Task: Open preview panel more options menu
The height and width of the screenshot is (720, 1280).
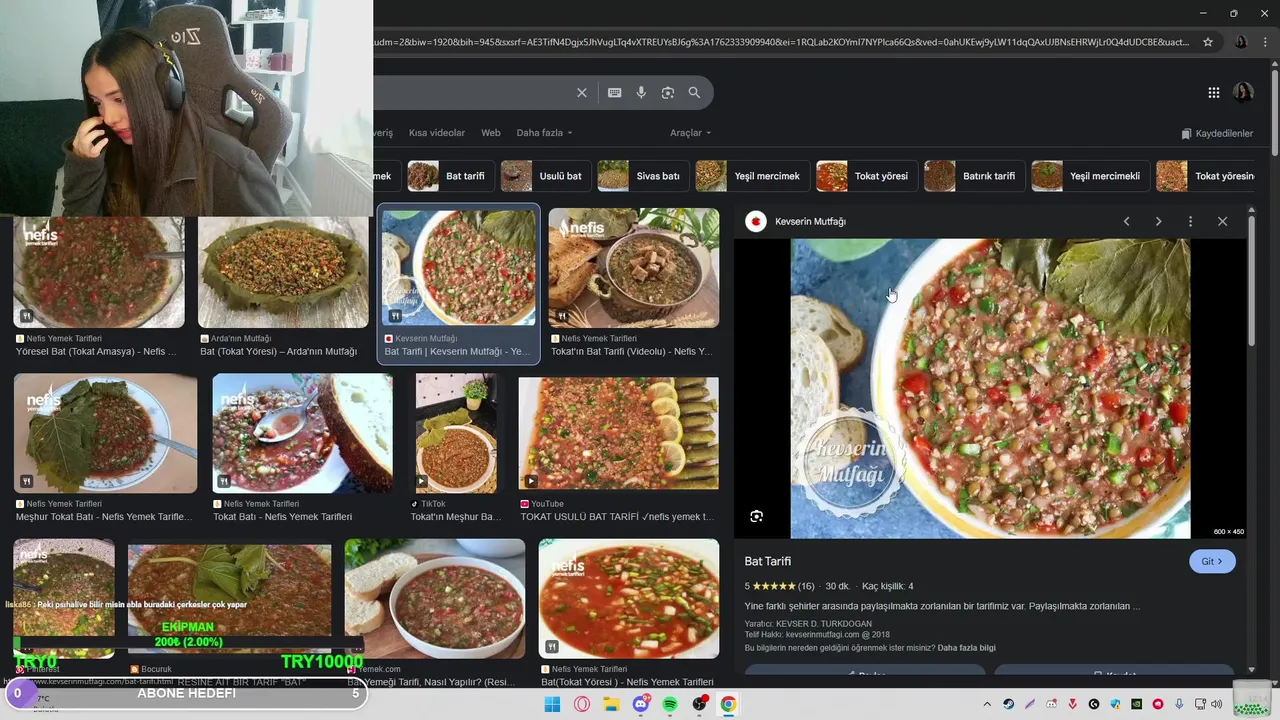Action: tap(1190, 221)
